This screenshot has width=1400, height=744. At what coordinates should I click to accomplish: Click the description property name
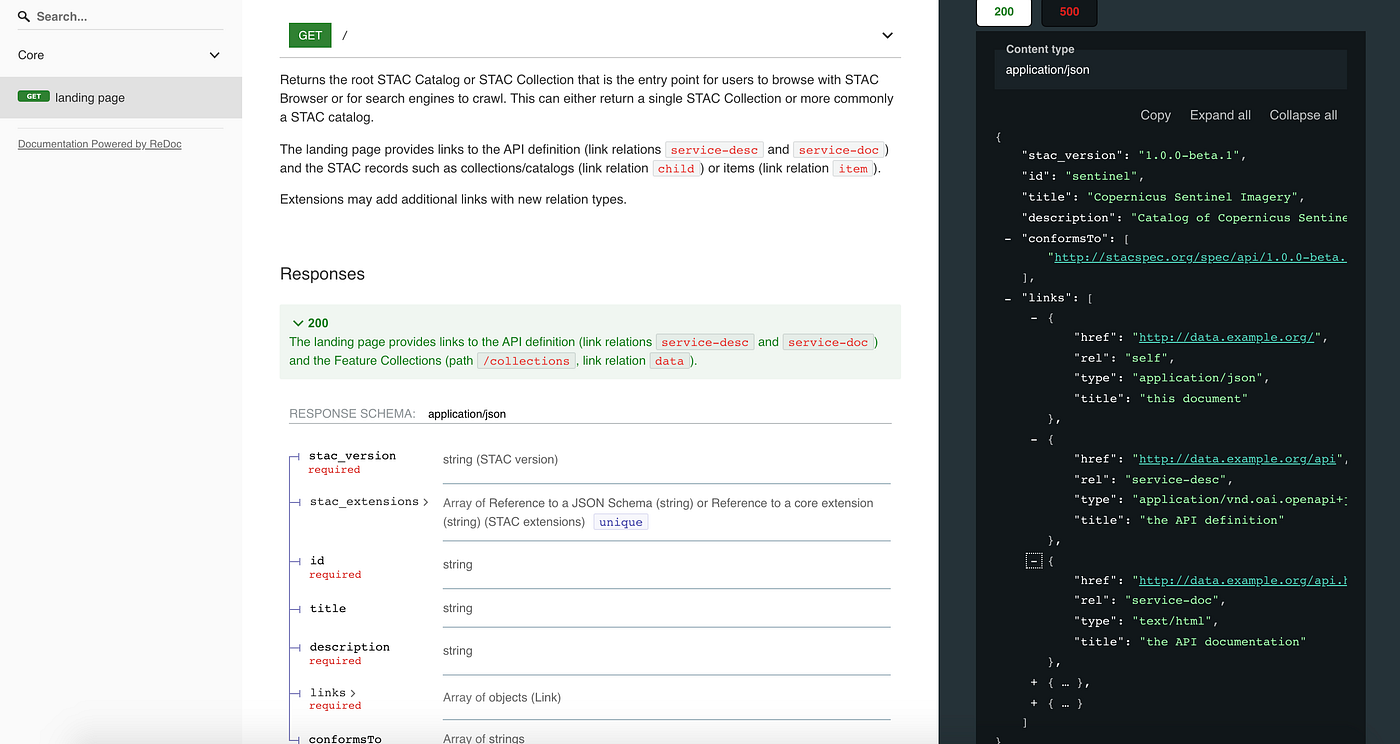[x=349, y=647]
